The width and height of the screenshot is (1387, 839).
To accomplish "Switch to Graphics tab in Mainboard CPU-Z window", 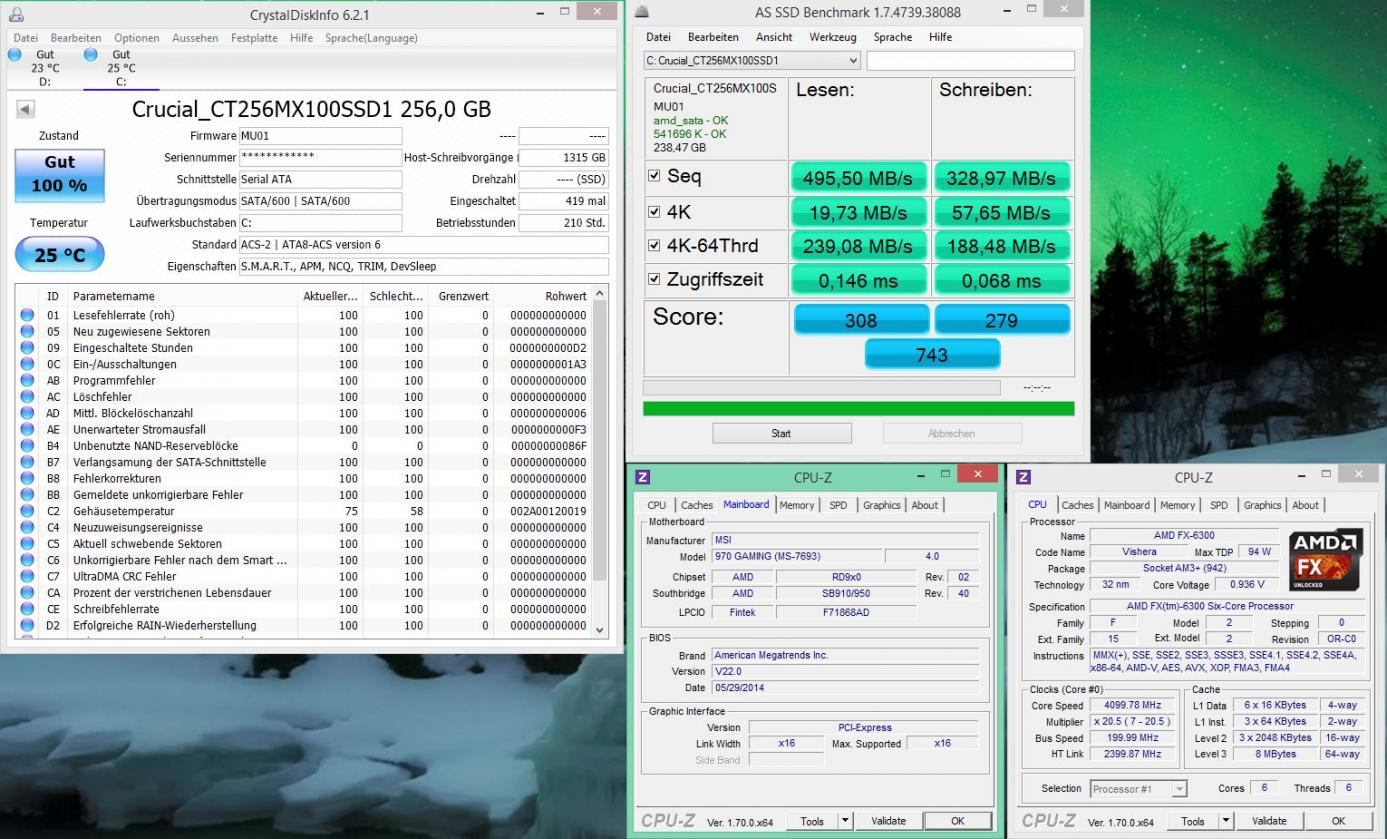I will tap(882, 505).
